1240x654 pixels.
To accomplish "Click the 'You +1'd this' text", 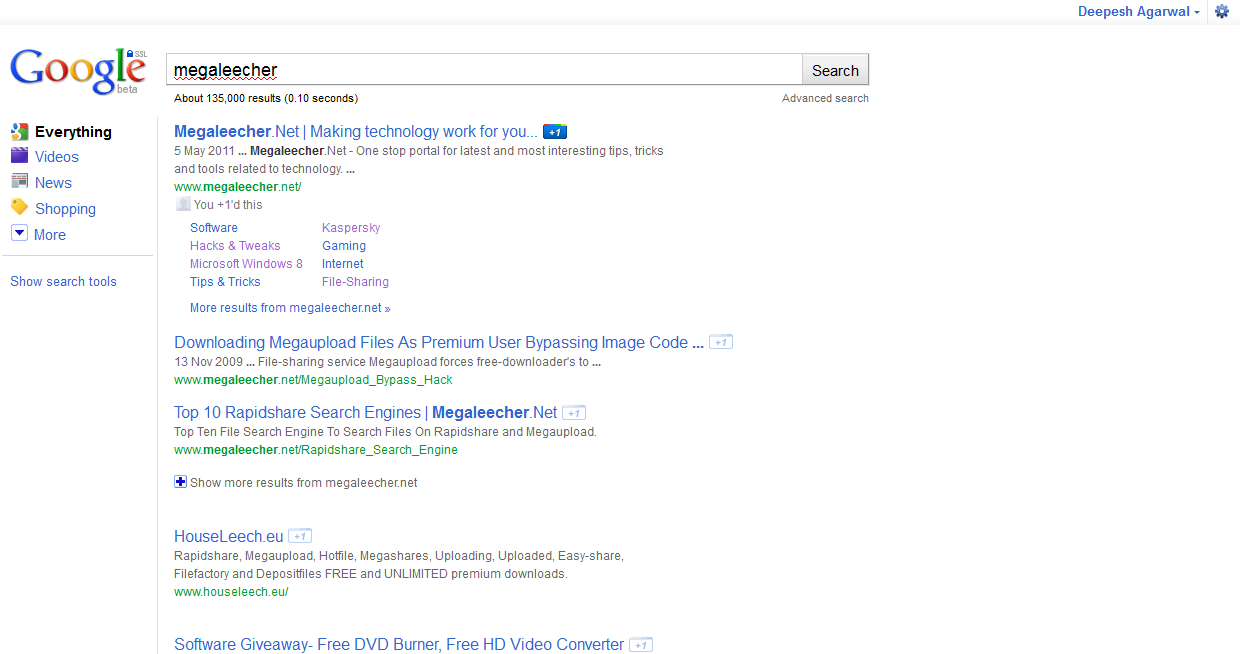I will pyautogui.click(x=228, y=204).
